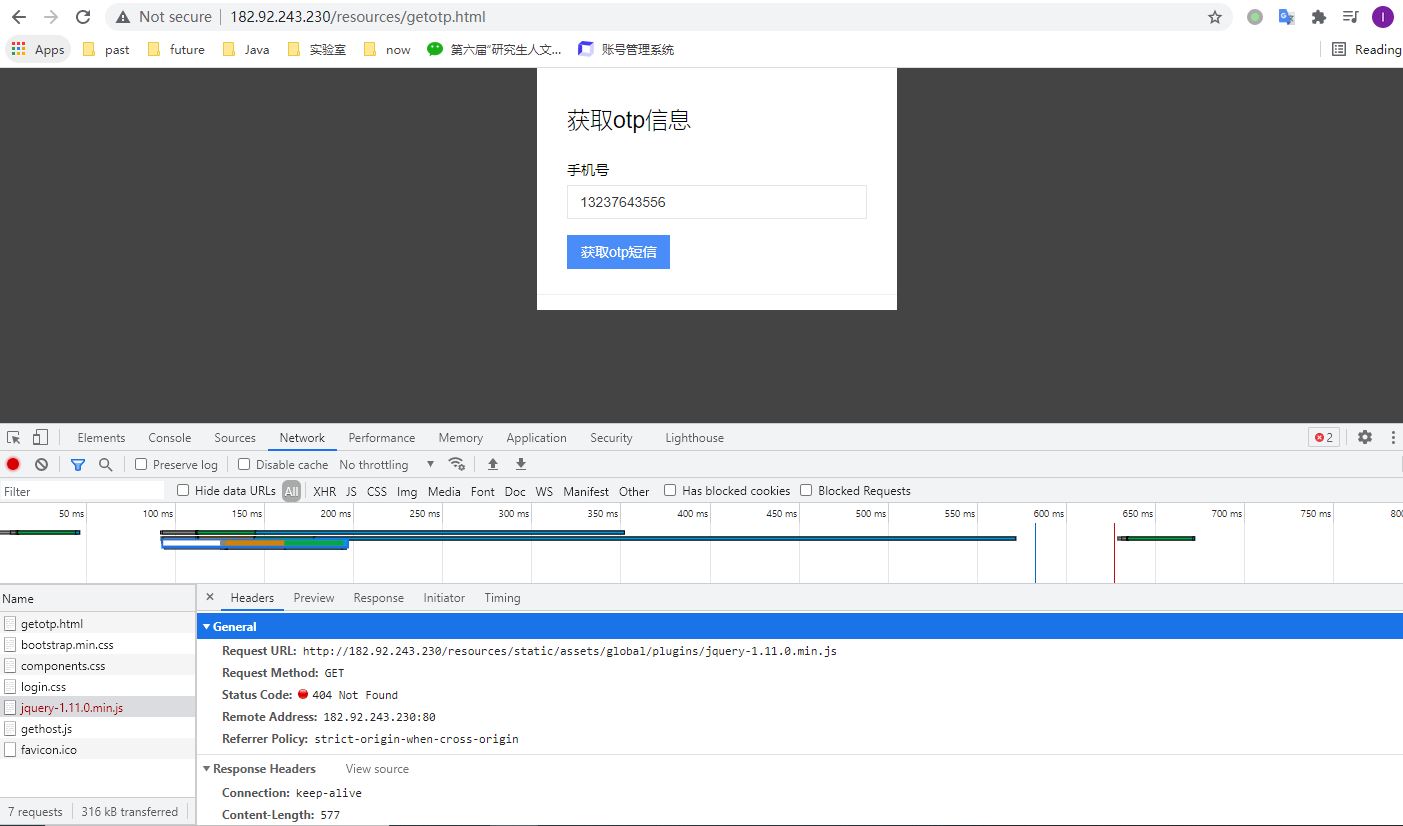Switch to the Console tab

point(170,437)
